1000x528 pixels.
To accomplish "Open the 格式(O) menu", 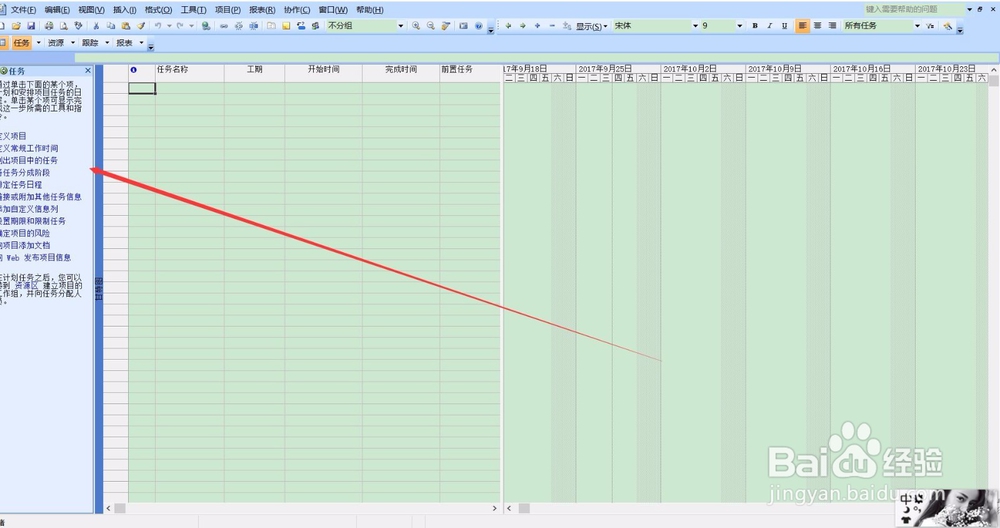I will tap(158, 10).
